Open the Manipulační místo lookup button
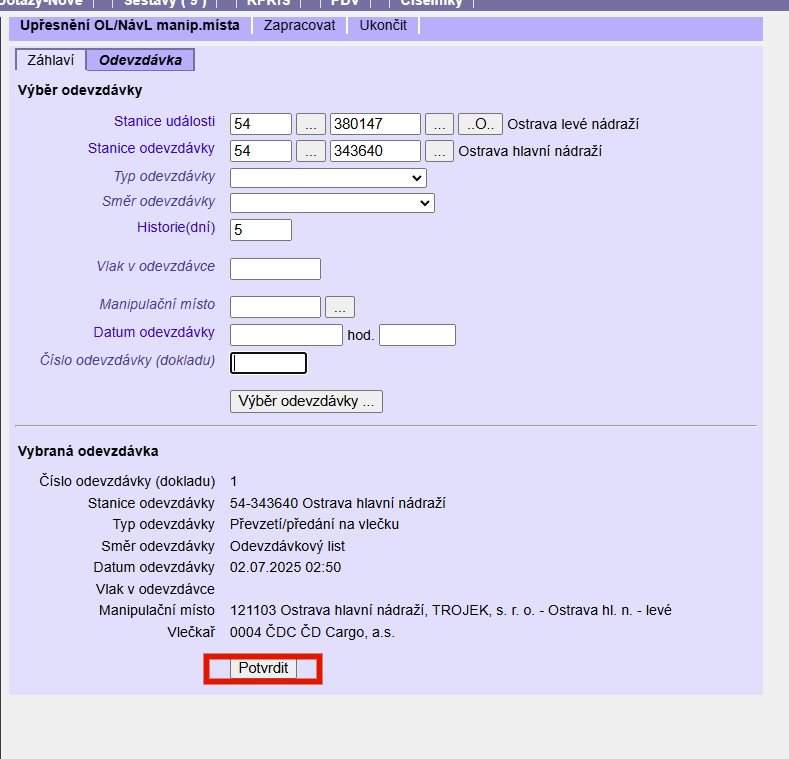The image size is (789, 759). tap(340, 307)
